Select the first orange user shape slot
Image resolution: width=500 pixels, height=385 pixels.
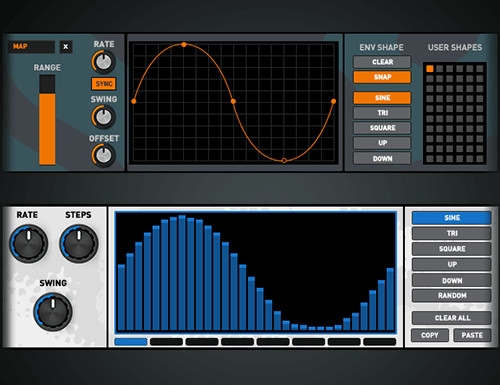430,69
